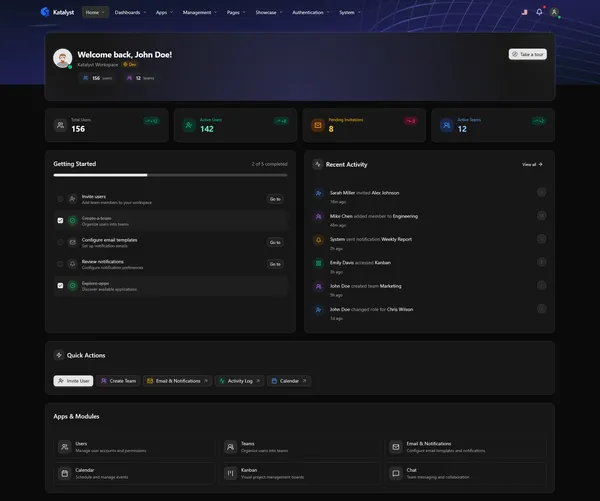Viewport: 600px width, 501px height.
Task: Open Email & Notifications quick action
Action: point(178,381)
